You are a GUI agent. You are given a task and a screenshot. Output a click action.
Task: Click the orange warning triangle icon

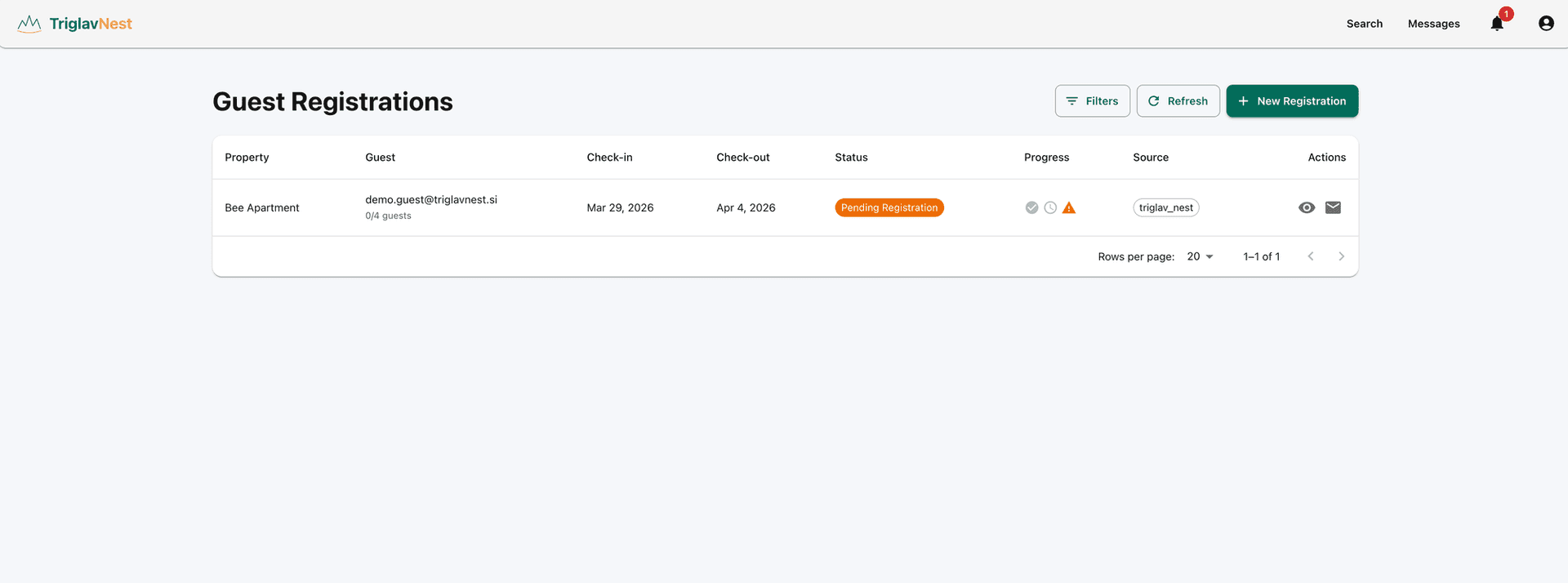(1069, 207)
